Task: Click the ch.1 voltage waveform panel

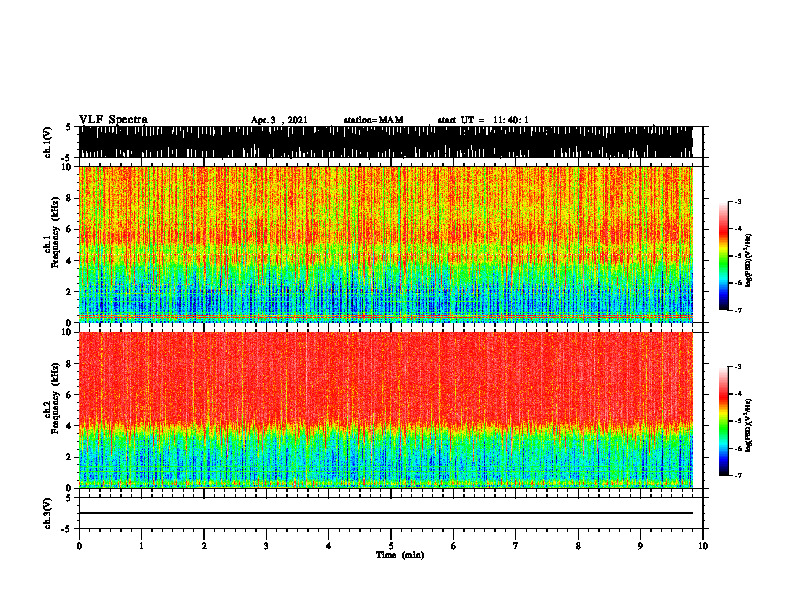Action: tap(385, 142)
